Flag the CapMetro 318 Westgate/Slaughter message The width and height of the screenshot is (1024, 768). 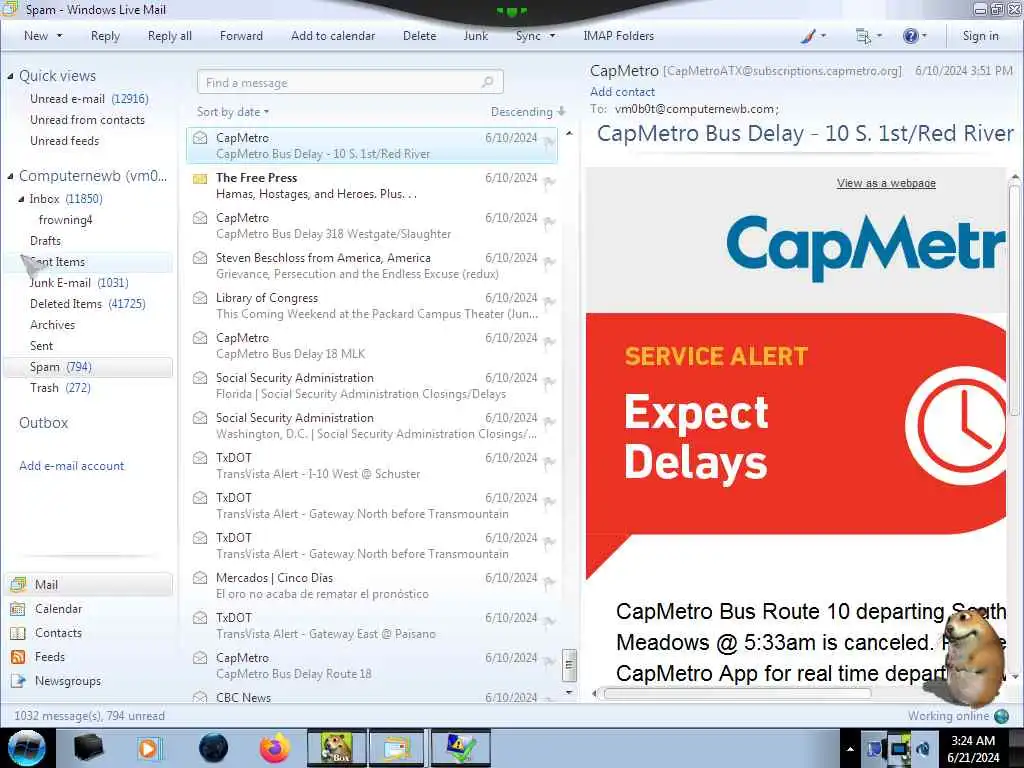tap(549, 222)
